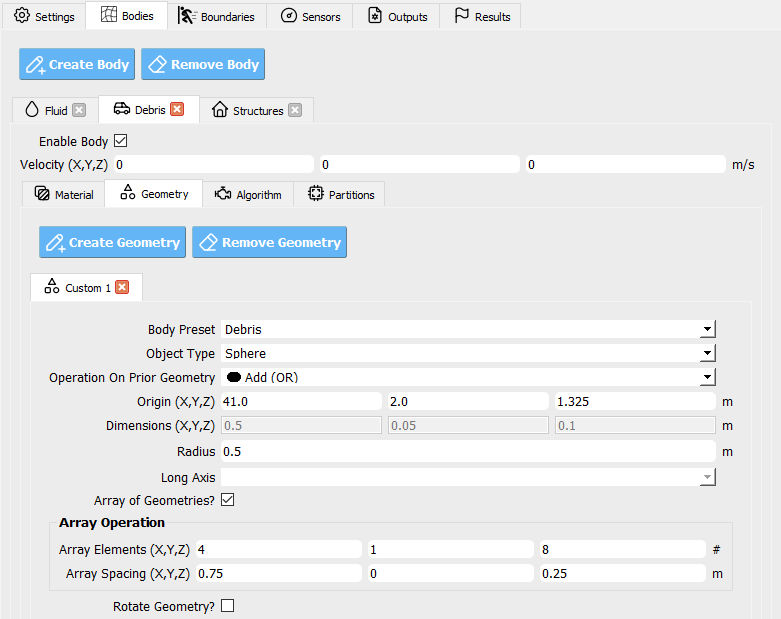
Task: Click Array Spacing Y field showing 0
Action: point(451,573)
